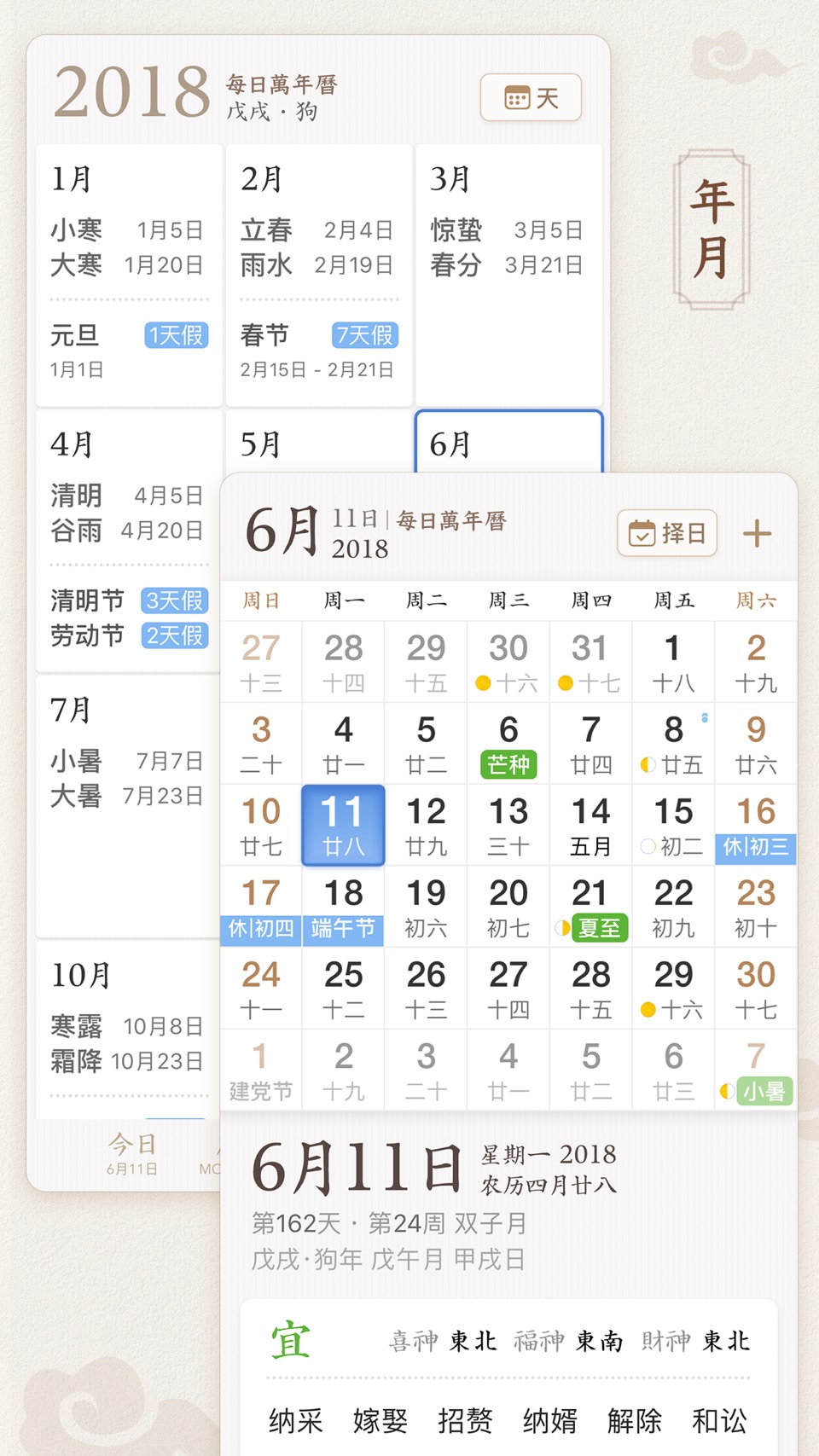Tap the 和讼 auspicious activity

719,1420
